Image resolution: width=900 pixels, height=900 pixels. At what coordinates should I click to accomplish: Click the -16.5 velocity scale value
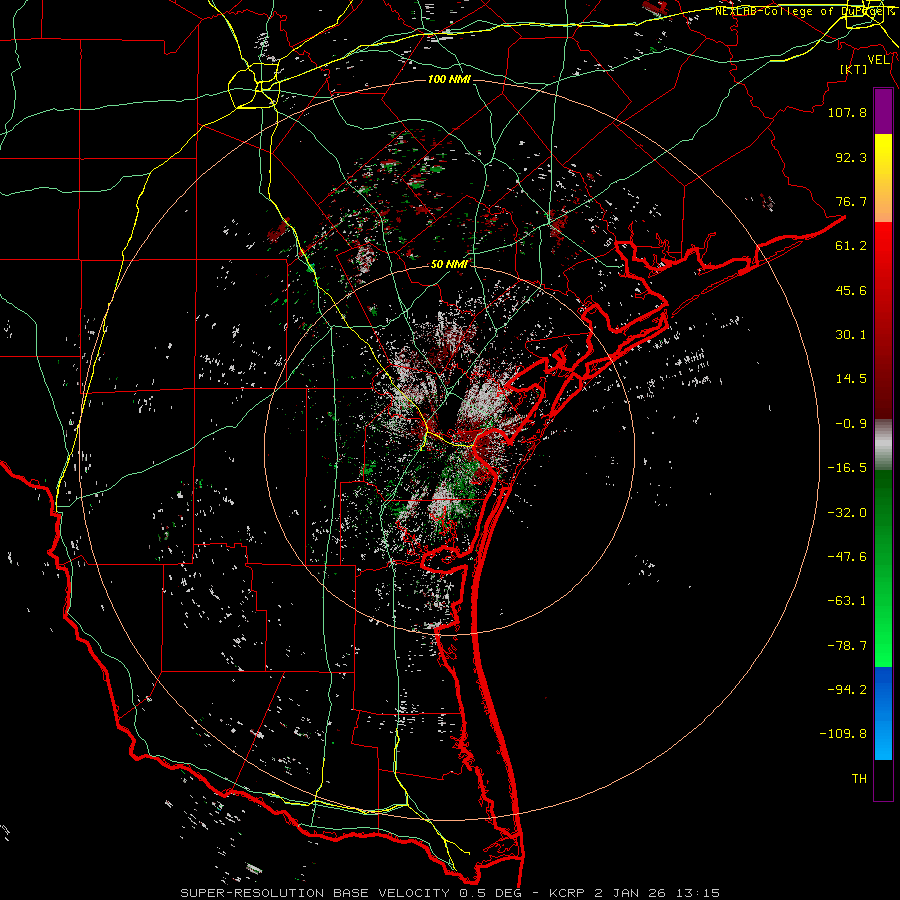click(x=847, y=468)
